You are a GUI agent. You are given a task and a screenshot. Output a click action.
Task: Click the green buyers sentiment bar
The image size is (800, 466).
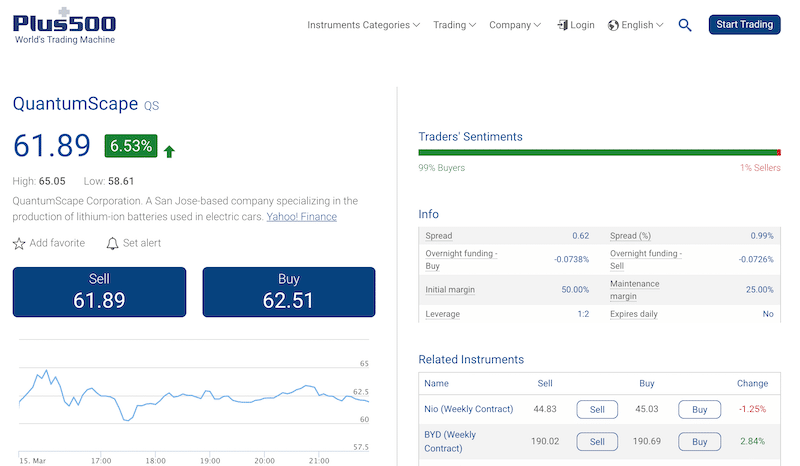pos(597,152)
